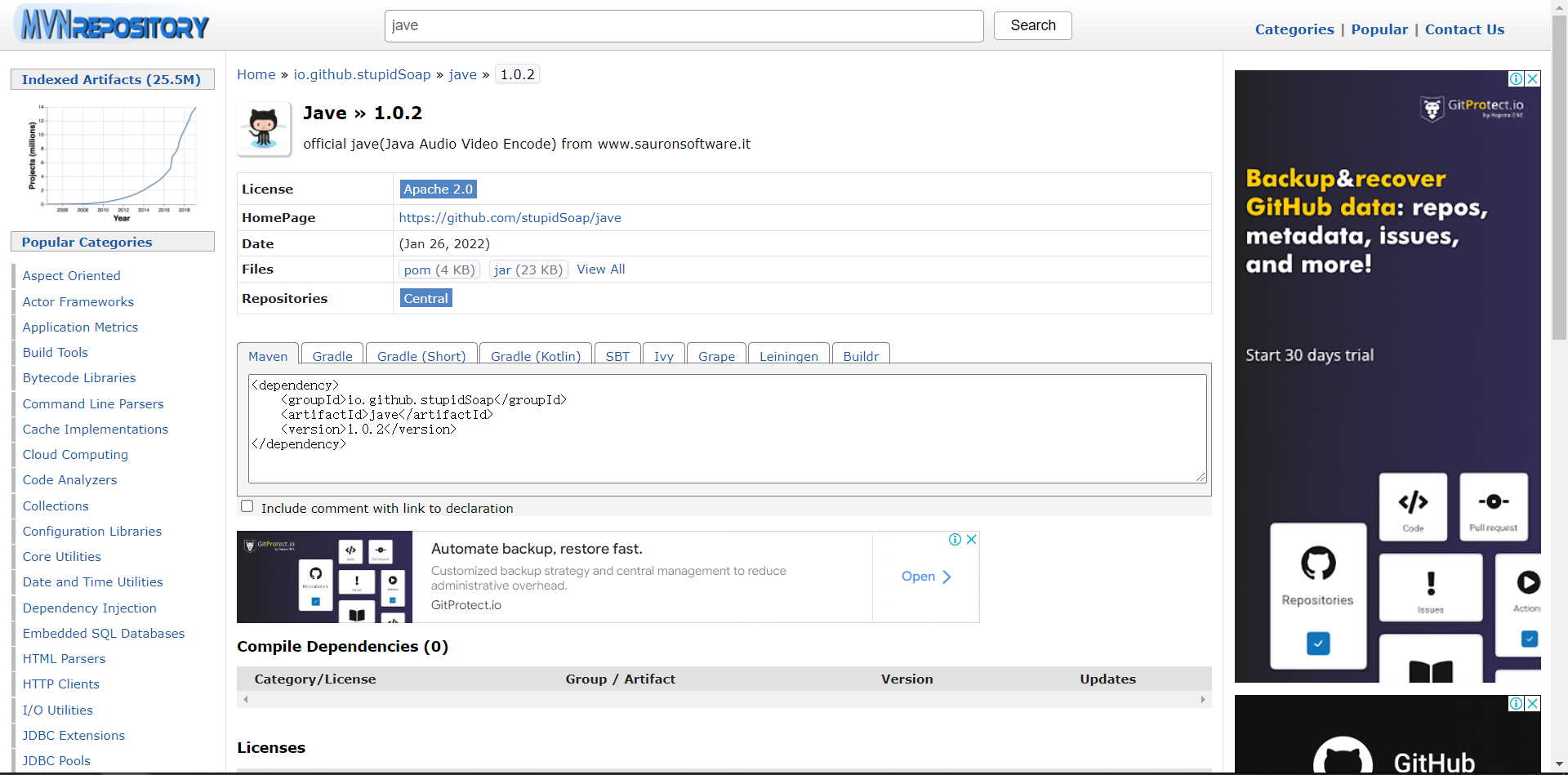The height and width of the screenshot is (775, 1568).
Task: Open JDBC Extensions category
Action: (x=73, y=735)
